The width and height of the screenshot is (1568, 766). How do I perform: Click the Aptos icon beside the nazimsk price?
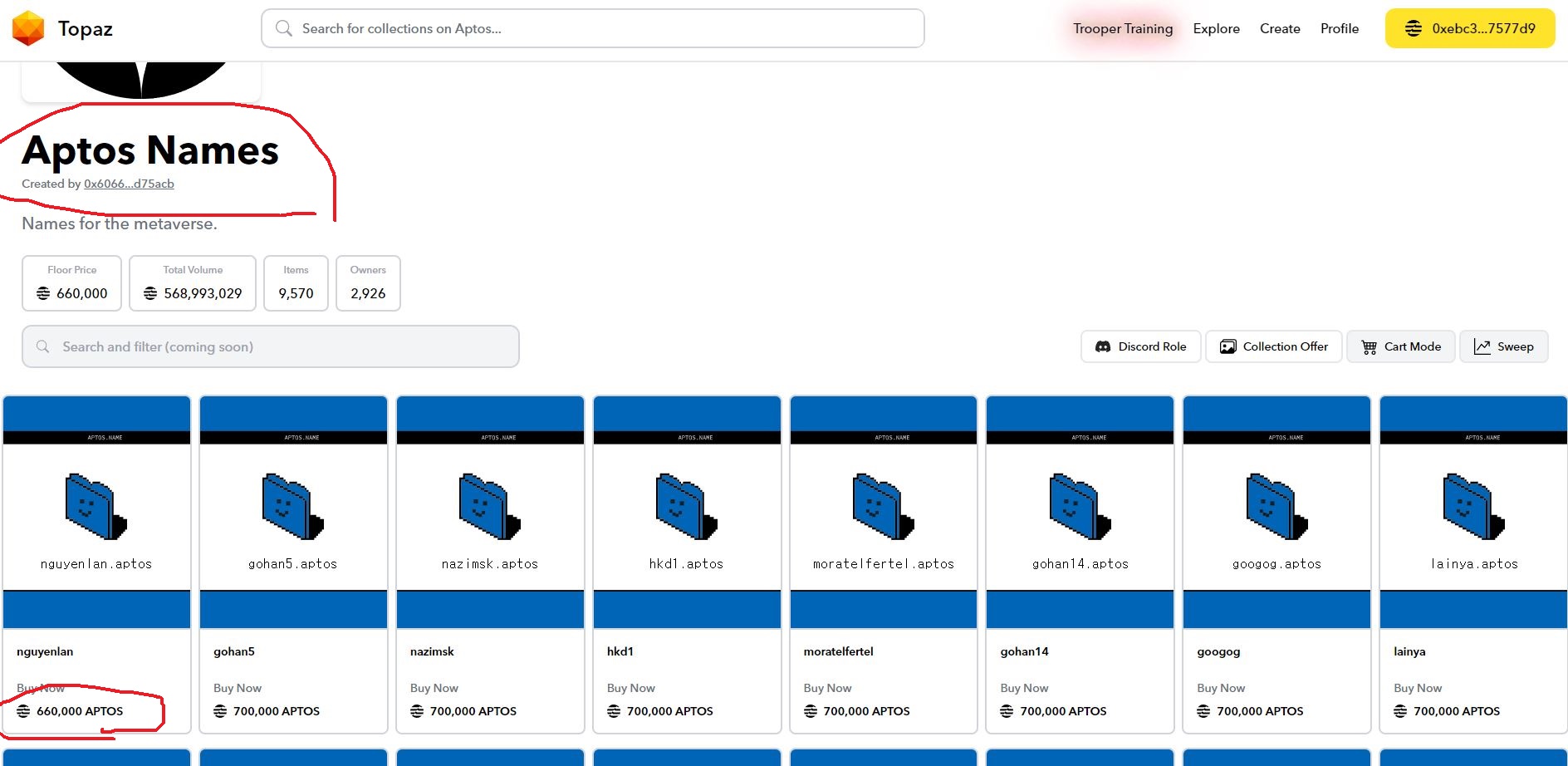coord(417,711)
